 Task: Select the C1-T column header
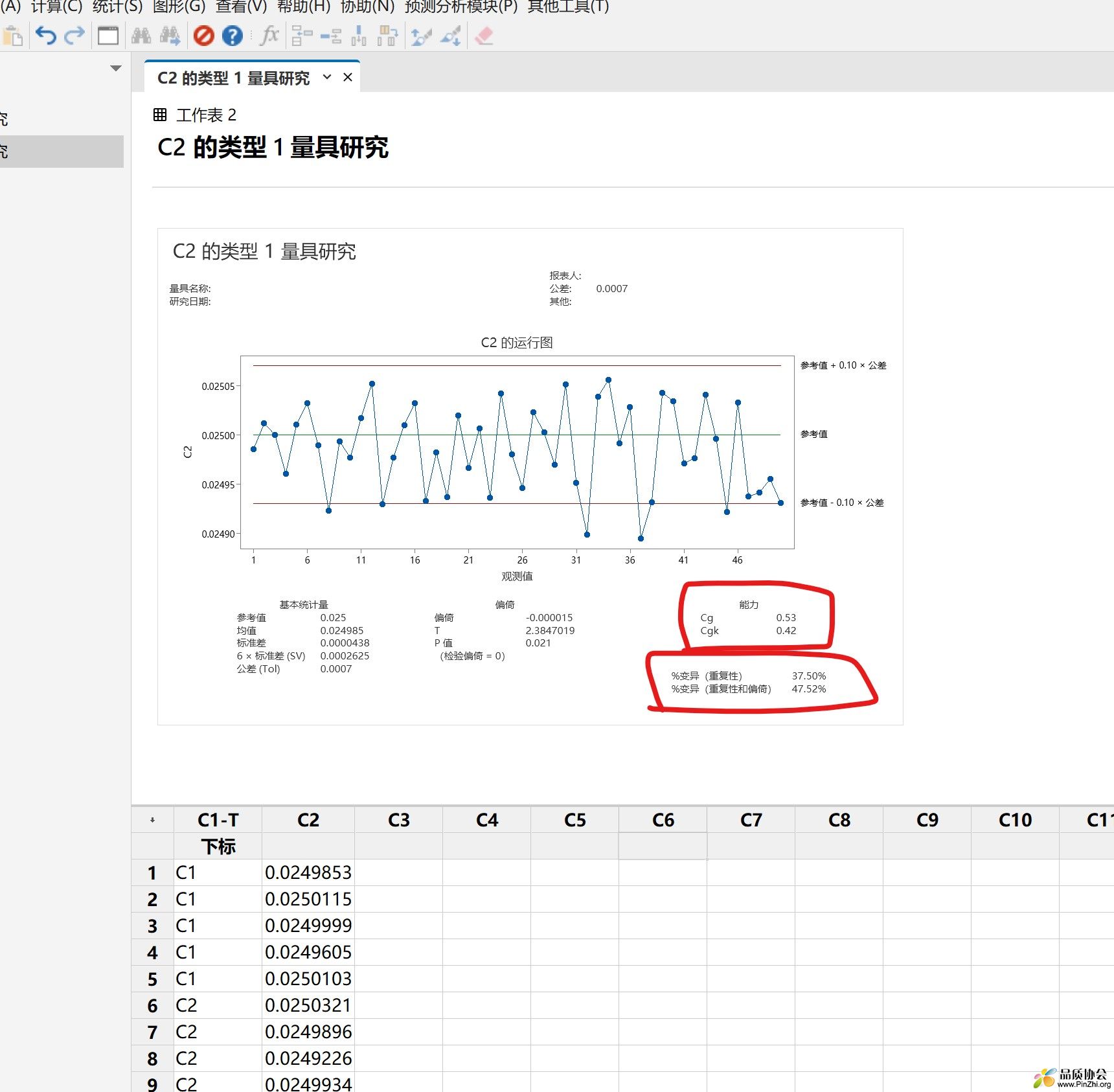coord(218,820)
